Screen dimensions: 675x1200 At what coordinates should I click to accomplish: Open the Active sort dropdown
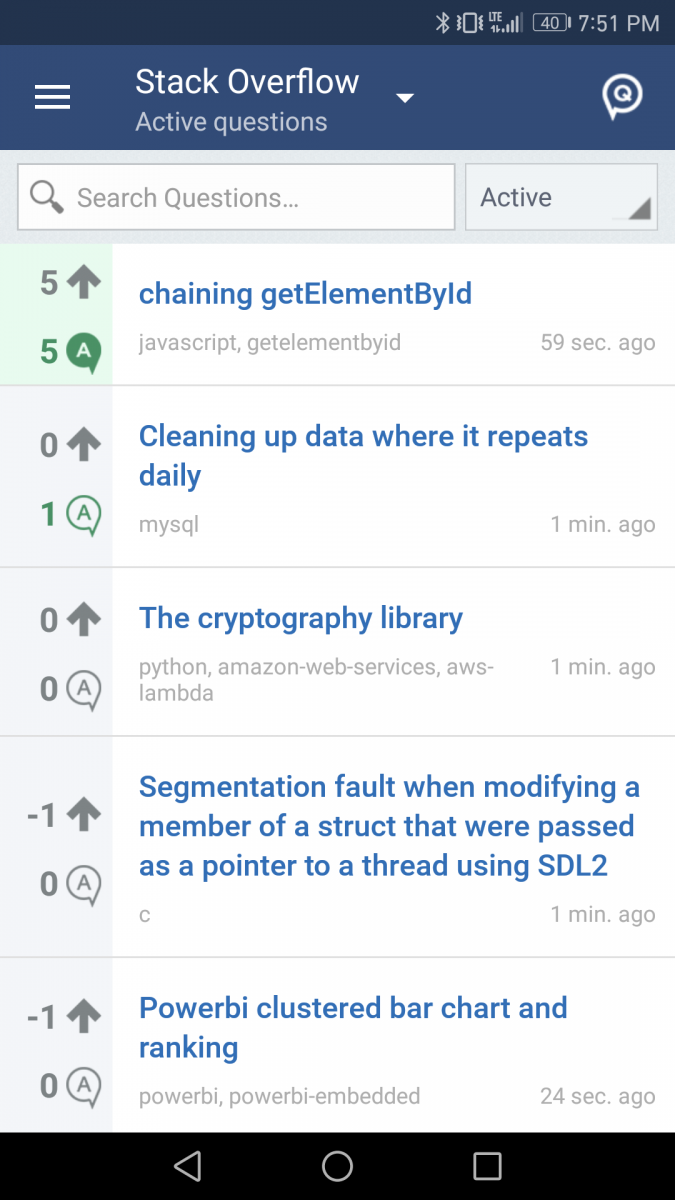[x=561, y=197]
